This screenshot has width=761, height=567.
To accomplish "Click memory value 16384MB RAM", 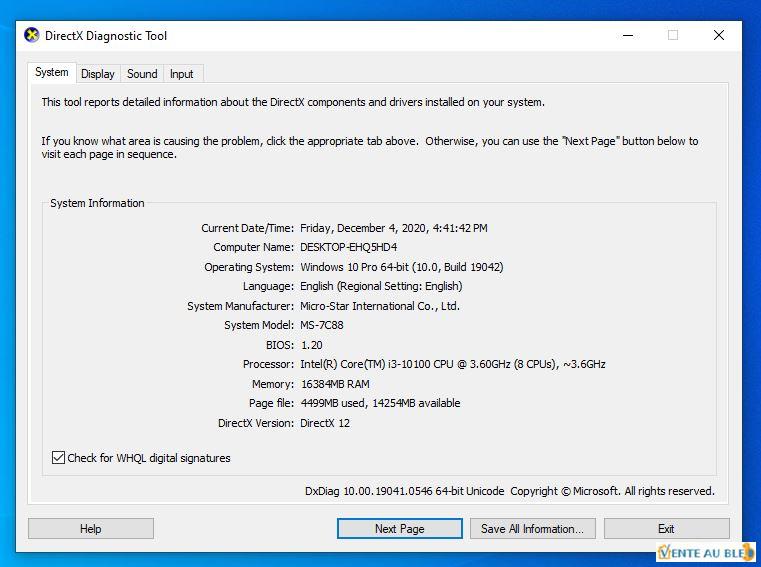I will (x=335, y=384).
